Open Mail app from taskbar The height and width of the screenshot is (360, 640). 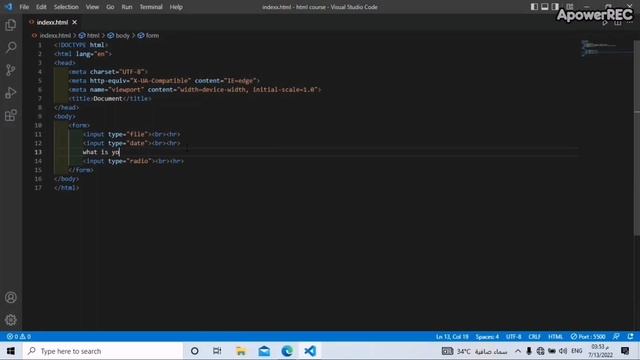point(264,351)
